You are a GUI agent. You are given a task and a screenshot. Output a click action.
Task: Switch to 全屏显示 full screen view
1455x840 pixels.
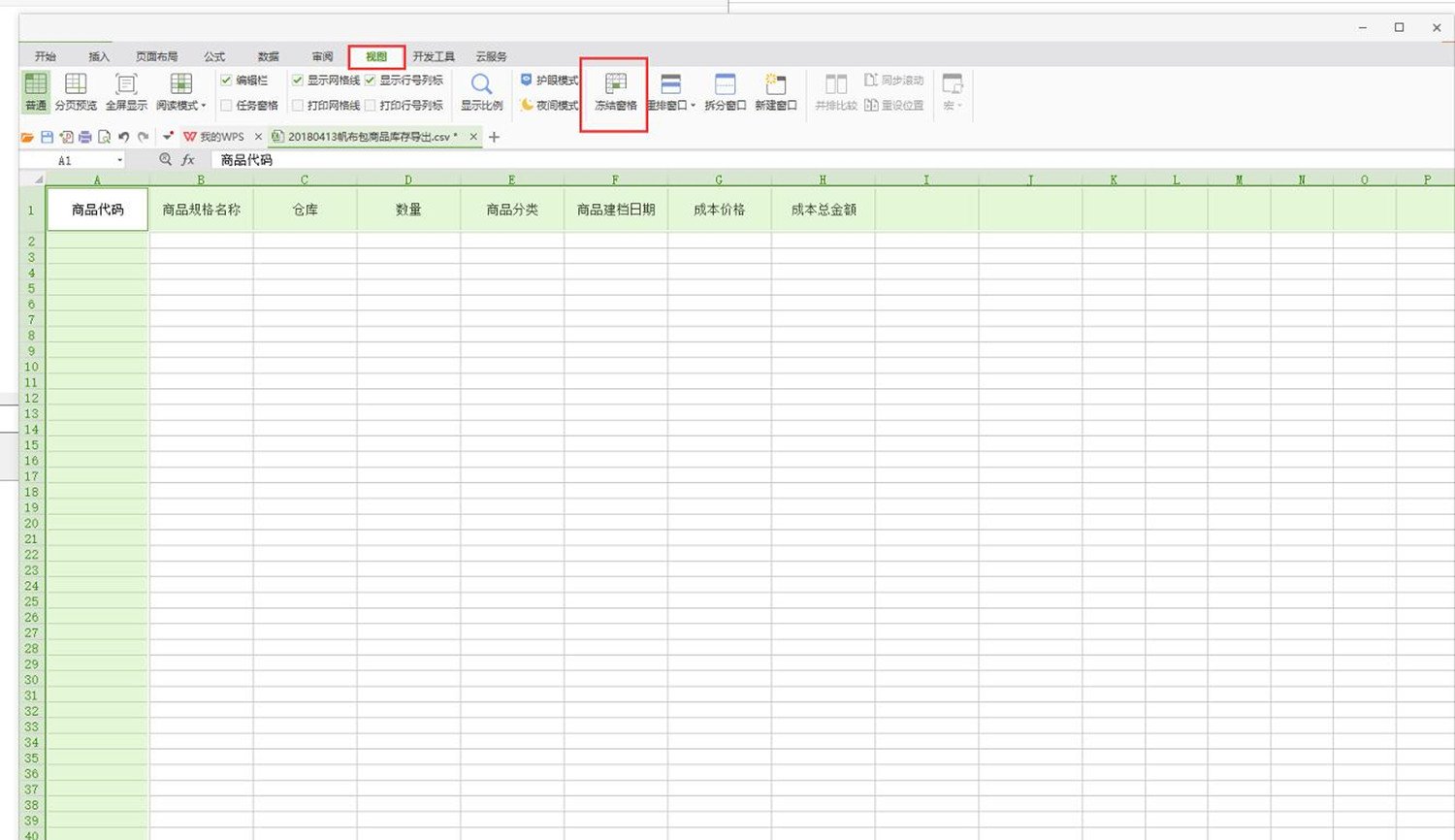click(x=126, y=85)
